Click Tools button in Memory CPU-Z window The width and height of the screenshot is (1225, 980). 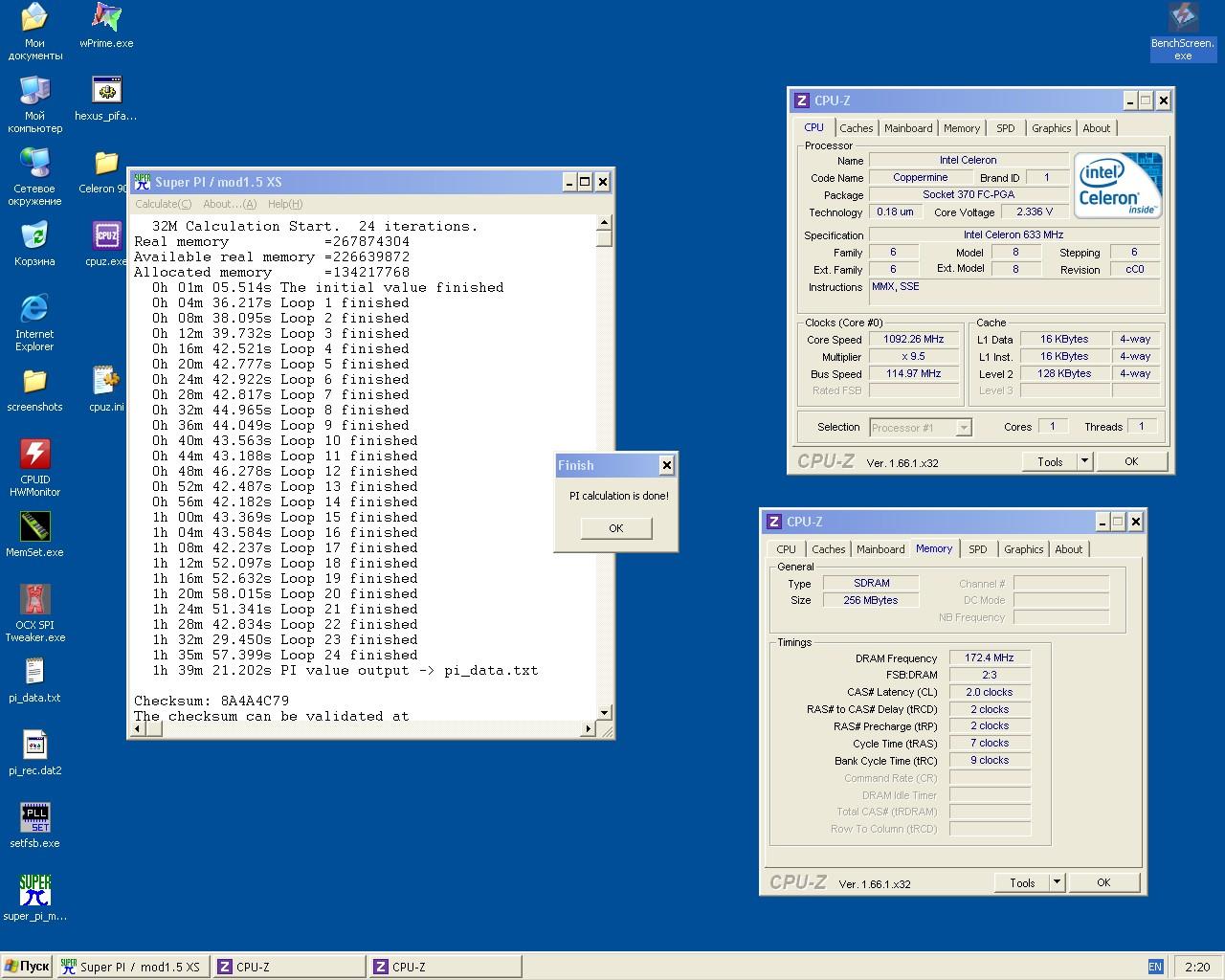coord(1022,882)
